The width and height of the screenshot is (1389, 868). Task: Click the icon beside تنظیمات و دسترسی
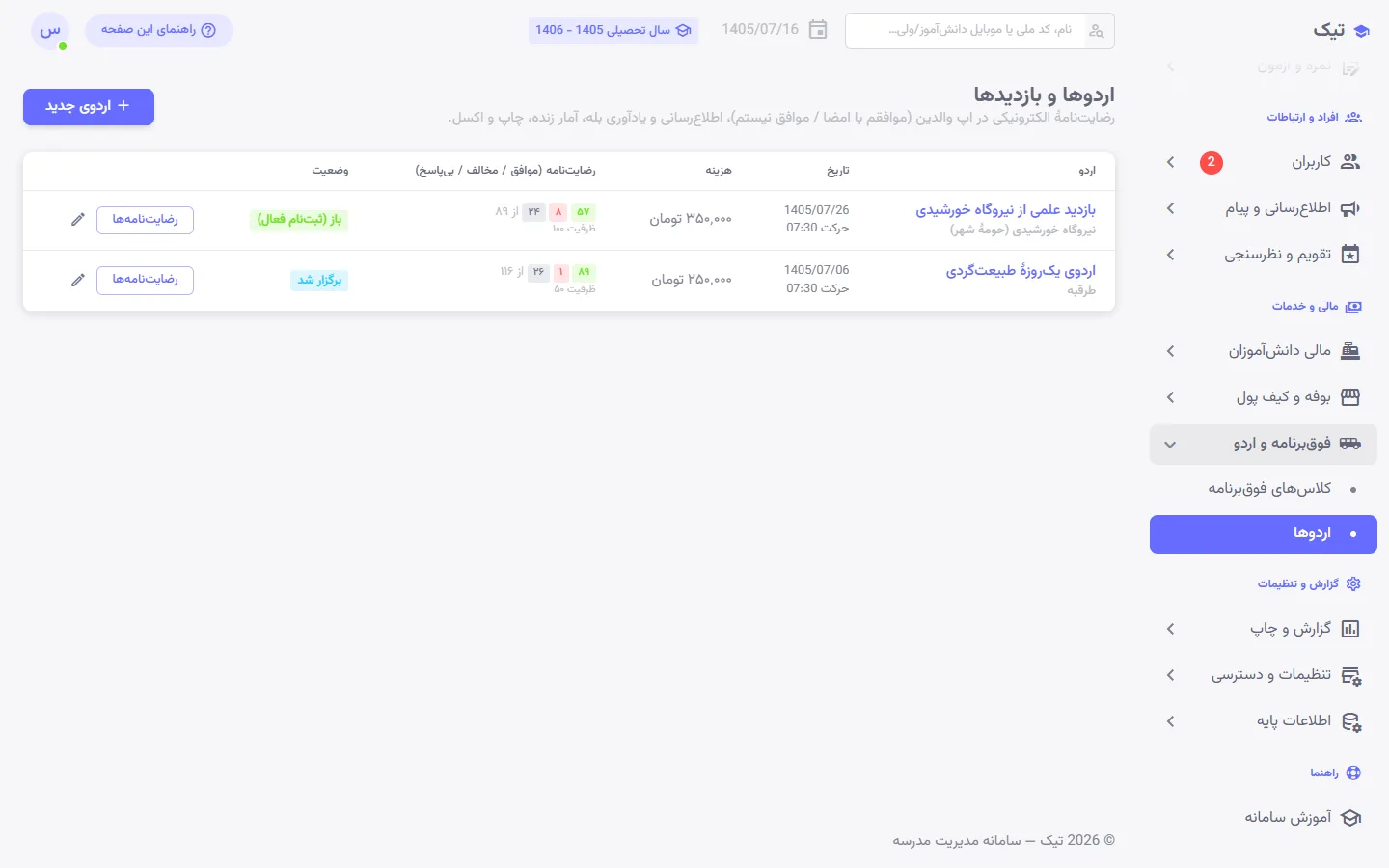click(1350, 675)
